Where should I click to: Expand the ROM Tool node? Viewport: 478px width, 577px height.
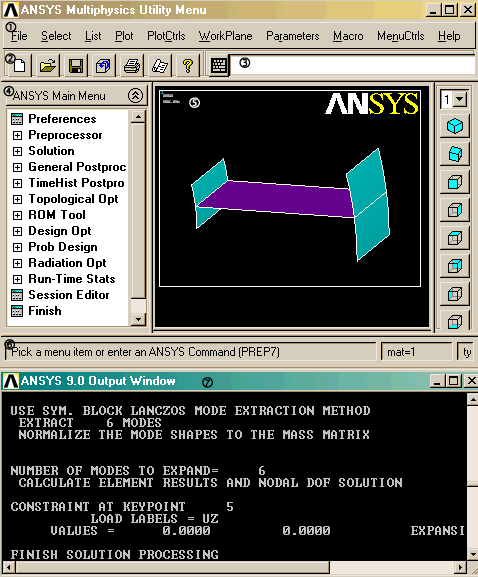point(17,215)
